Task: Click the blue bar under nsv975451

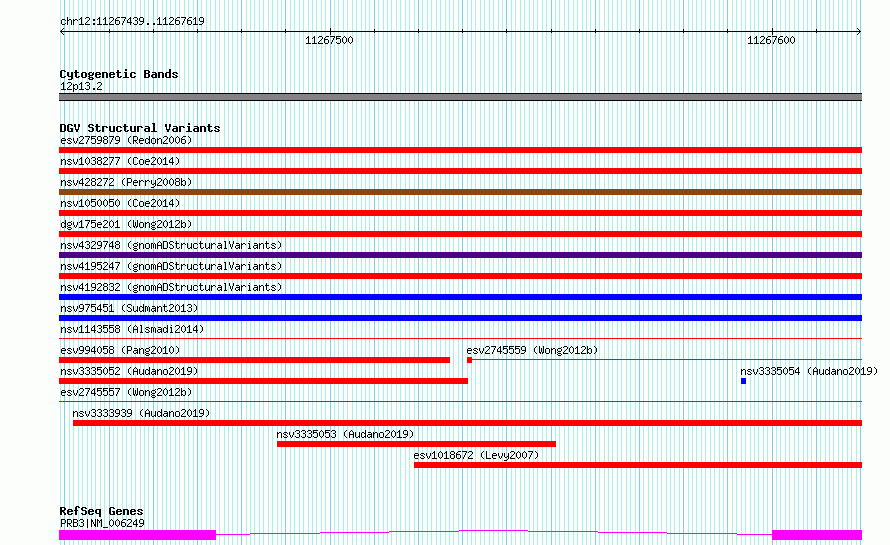Action: click(460, 318)
